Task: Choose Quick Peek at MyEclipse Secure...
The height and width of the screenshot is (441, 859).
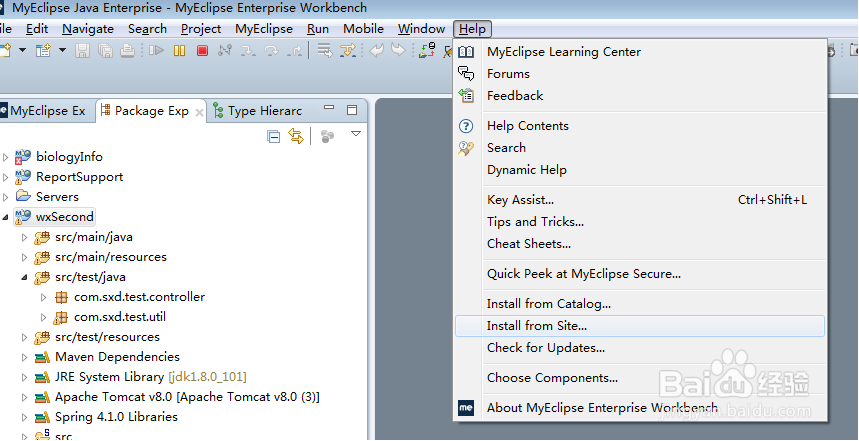Action: pos(640,273)
